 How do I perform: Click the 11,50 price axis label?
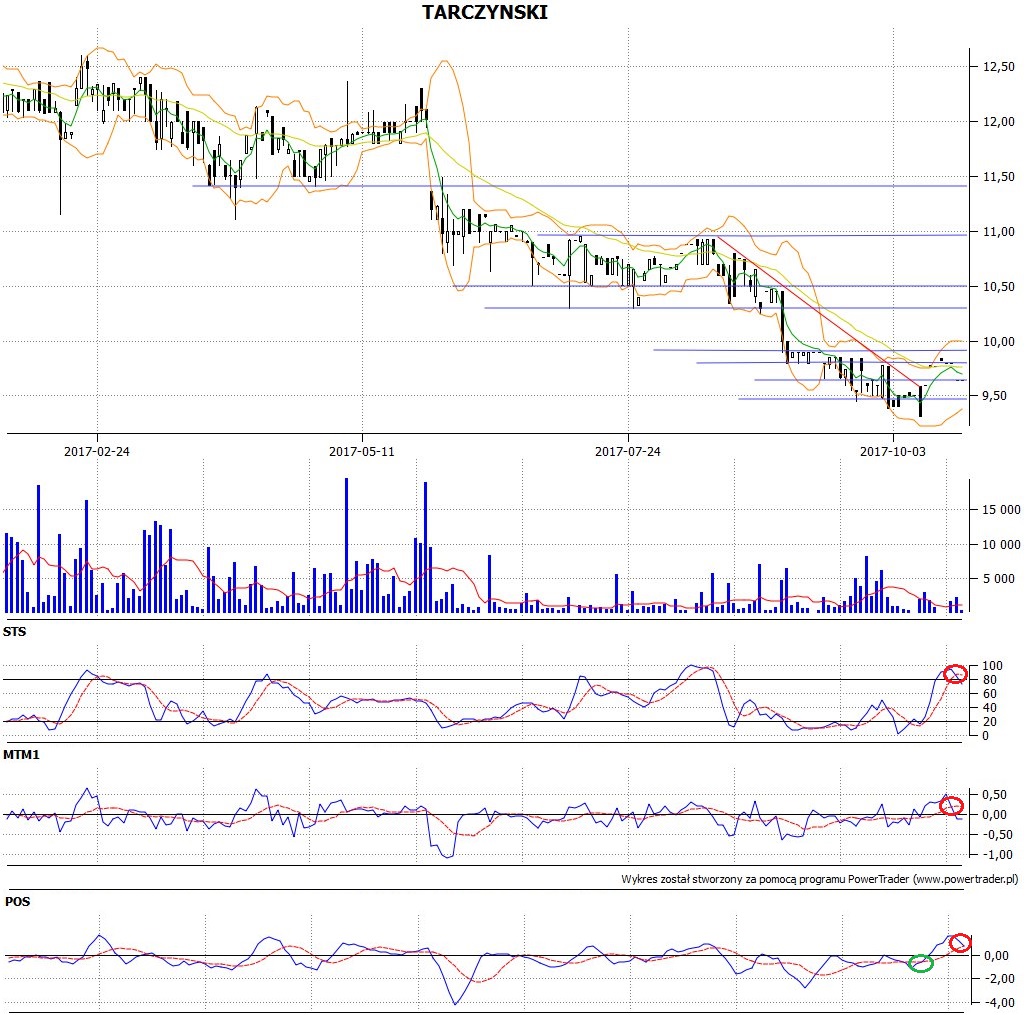point(998,176)
